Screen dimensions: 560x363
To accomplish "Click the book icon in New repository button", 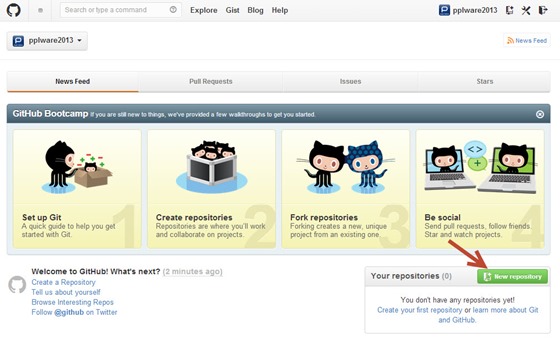I will (x=487, y=277).
